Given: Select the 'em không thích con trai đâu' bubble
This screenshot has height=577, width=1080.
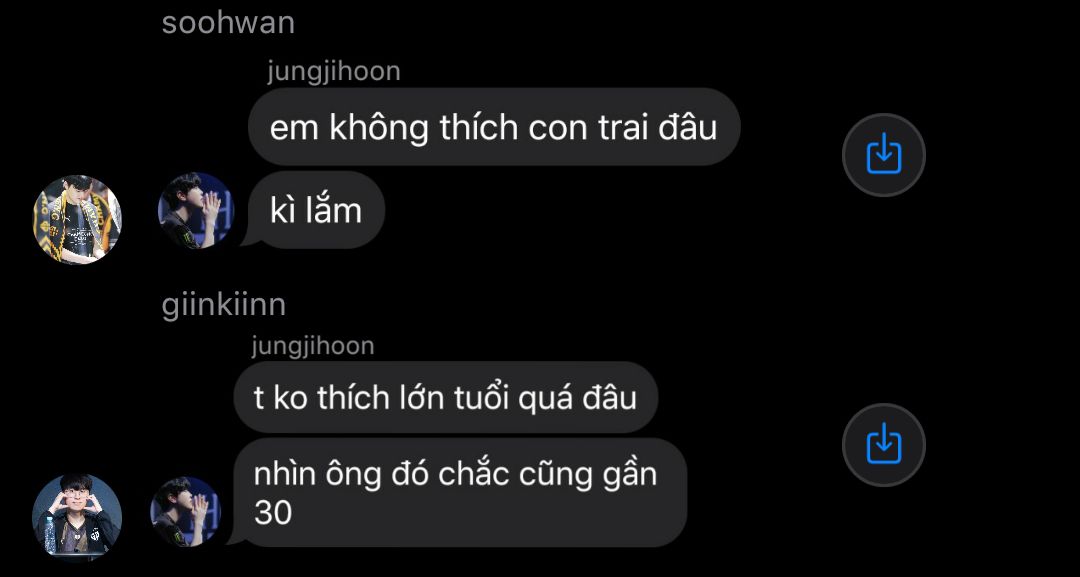Looking at the screenshot, I should pos(494,127).
